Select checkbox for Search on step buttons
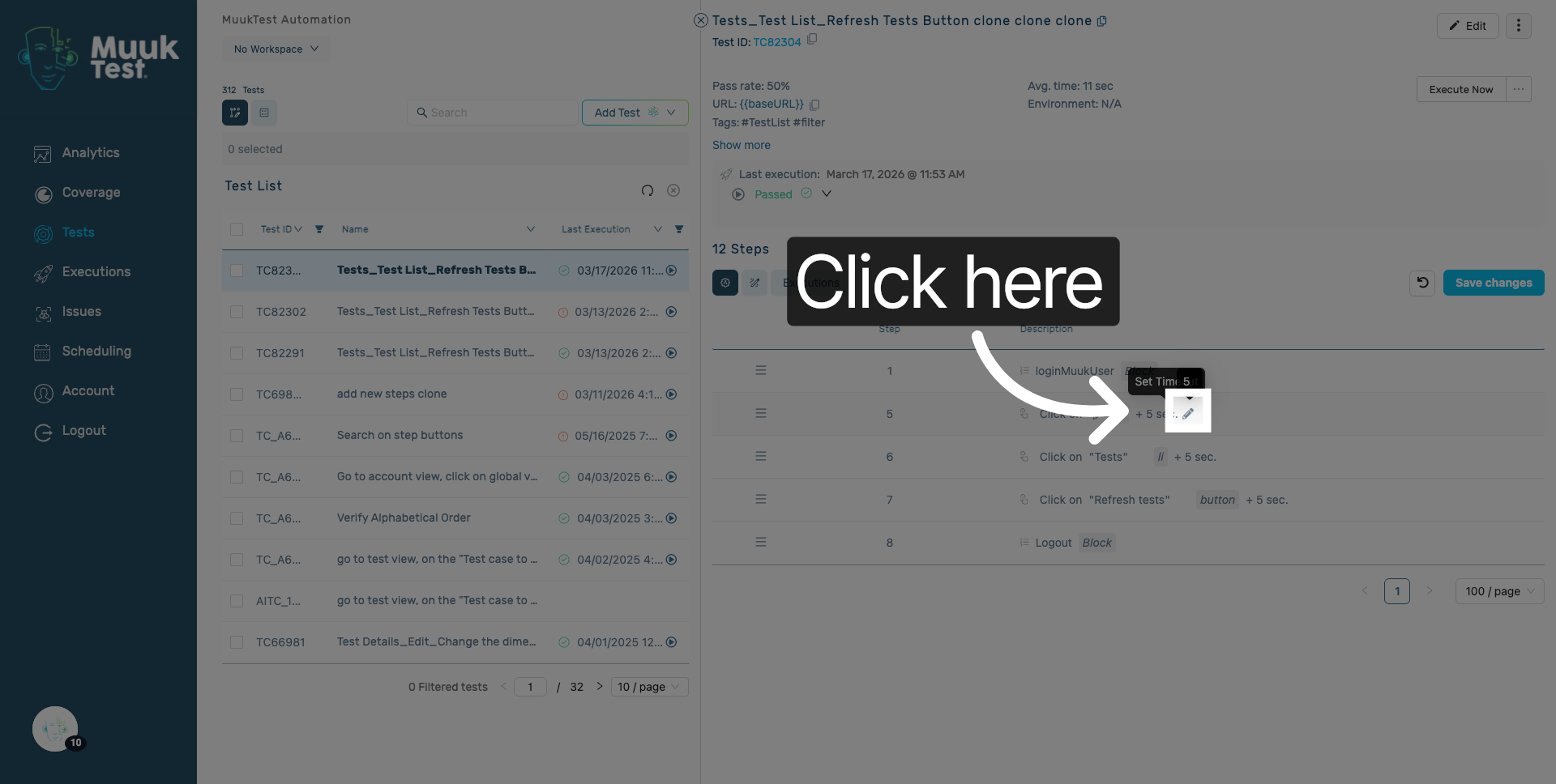 point(237,436)
